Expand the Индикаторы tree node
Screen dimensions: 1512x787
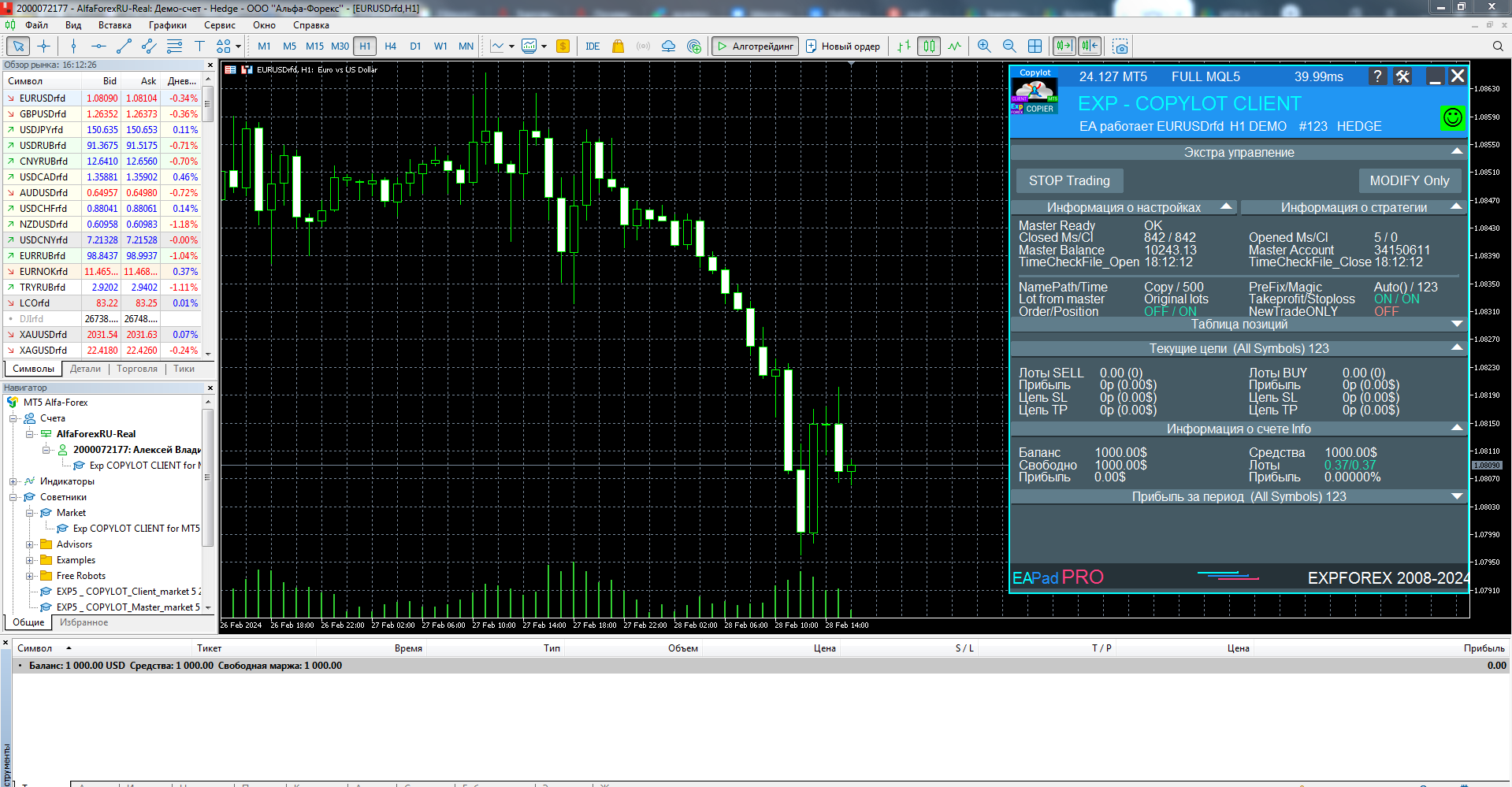pyautogui.click(x=13, y=481)
